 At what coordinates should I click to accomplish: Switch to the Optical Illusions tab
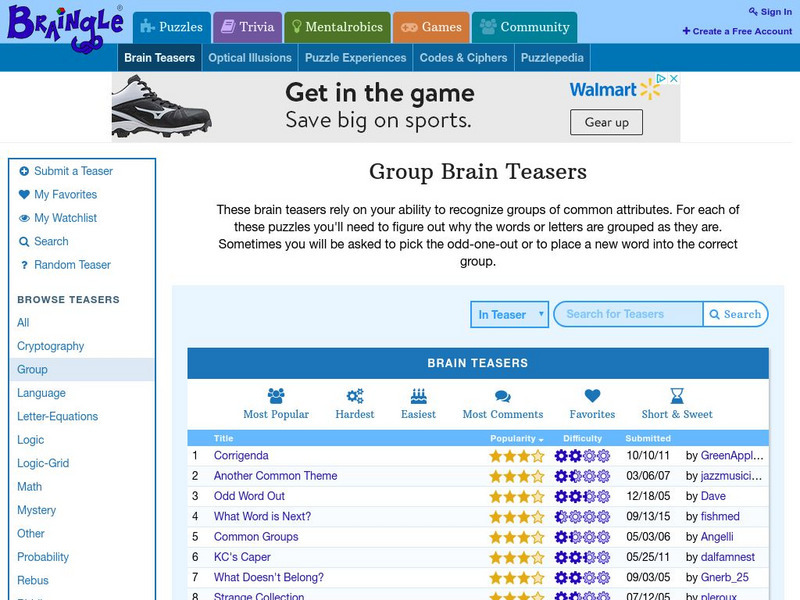coord(250,57)
